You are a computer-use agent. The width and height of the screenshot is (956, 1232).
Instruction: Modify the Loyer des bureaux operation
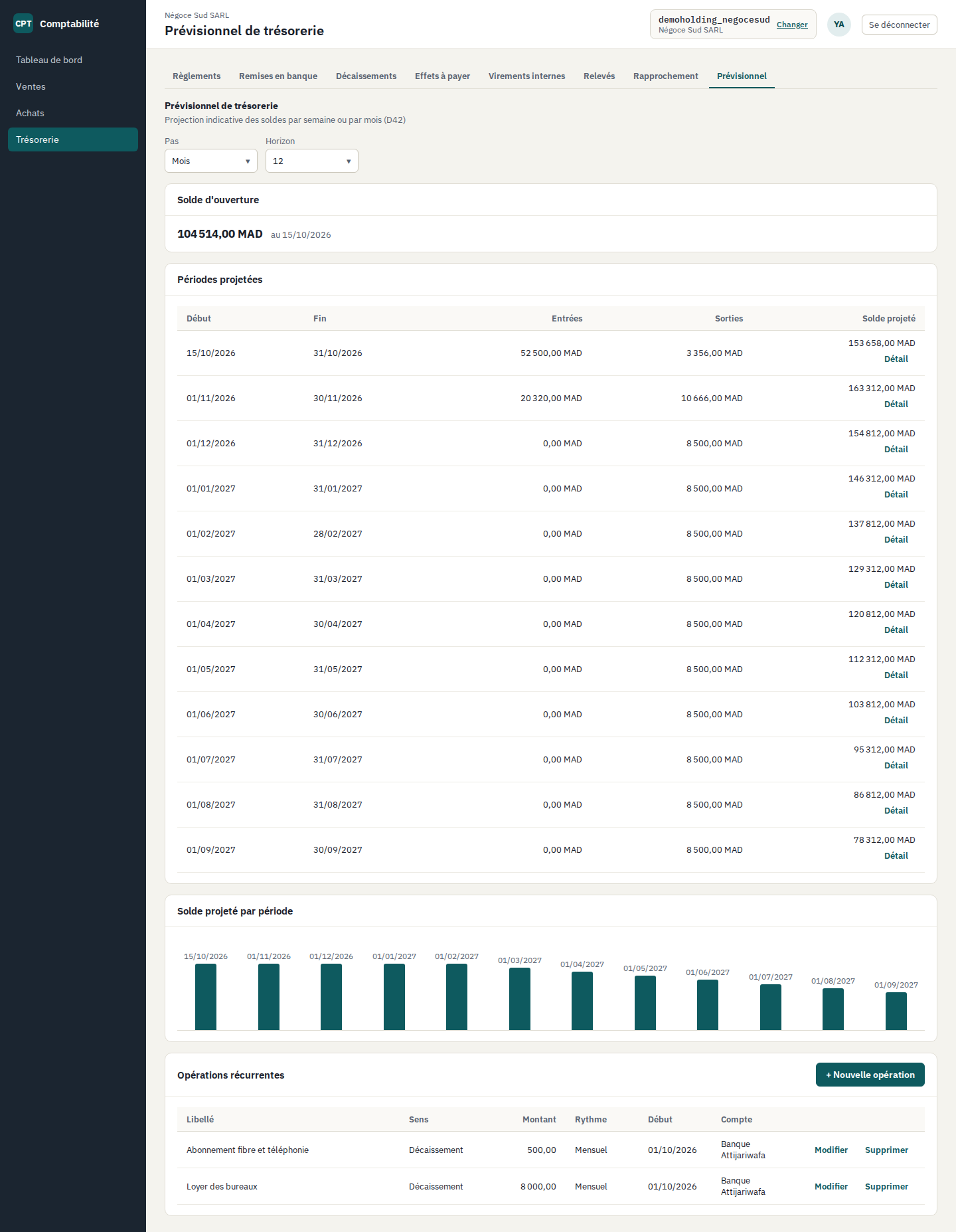click(831, 1186)
